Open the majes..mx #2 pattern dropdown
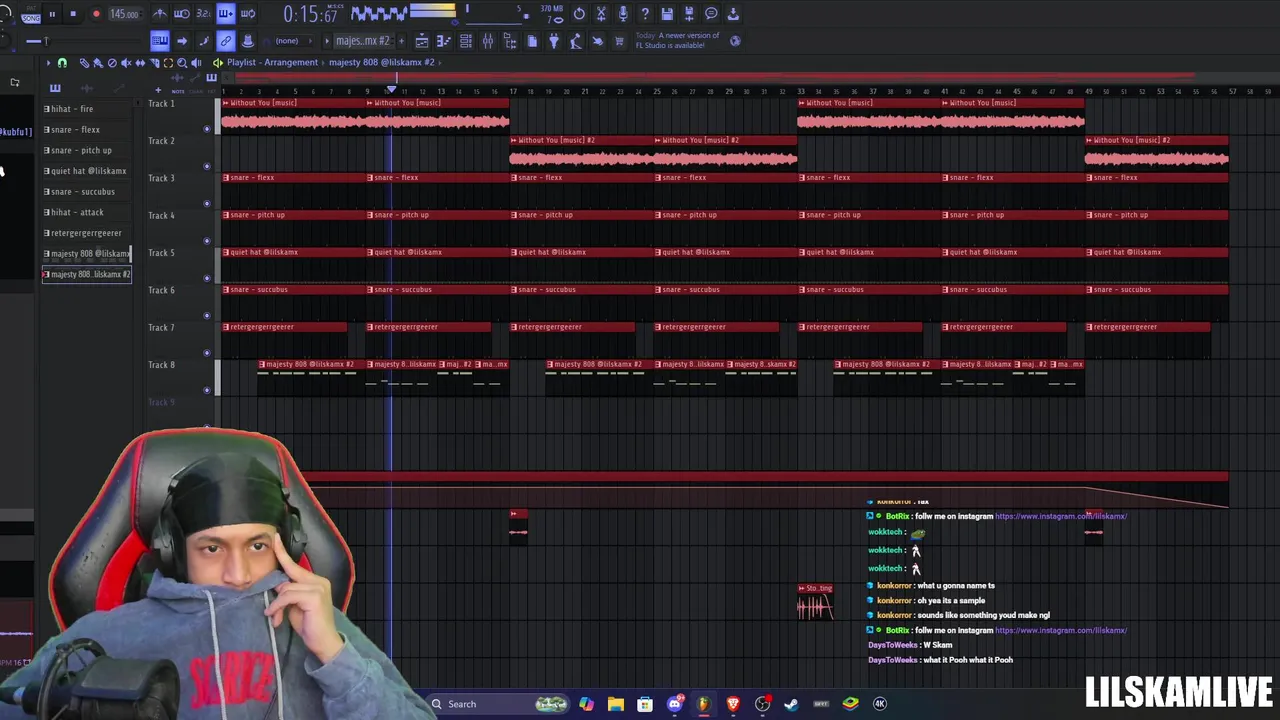 click(362, 41)
